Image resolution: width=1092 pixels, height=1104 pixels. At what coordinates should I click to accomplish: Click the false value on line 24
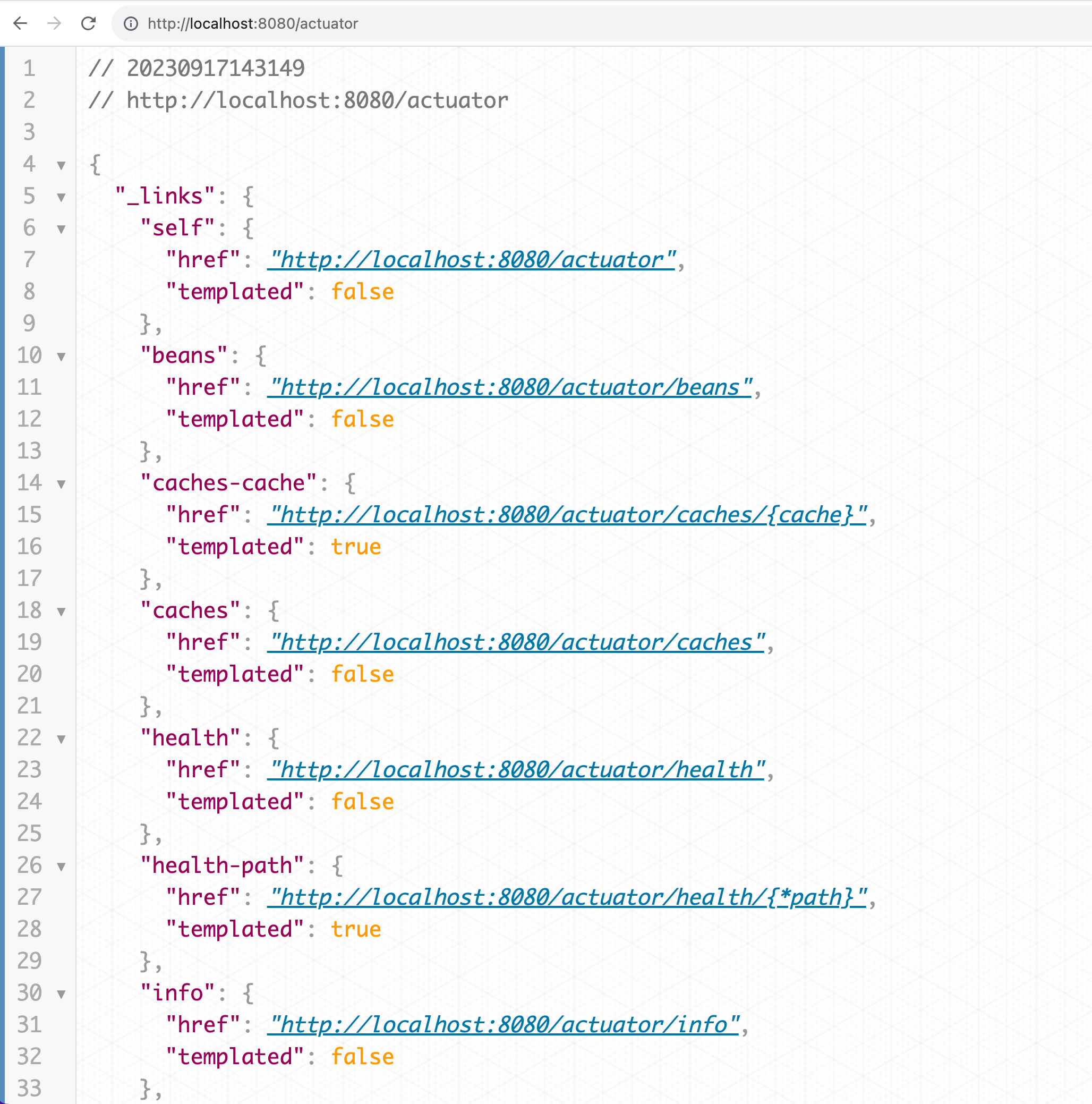click(x=363, y=802)
